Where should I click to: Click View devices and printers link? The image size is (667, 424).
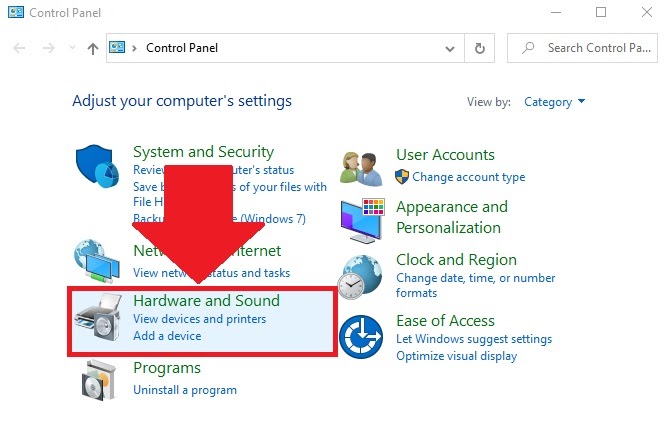click(199, 319)
